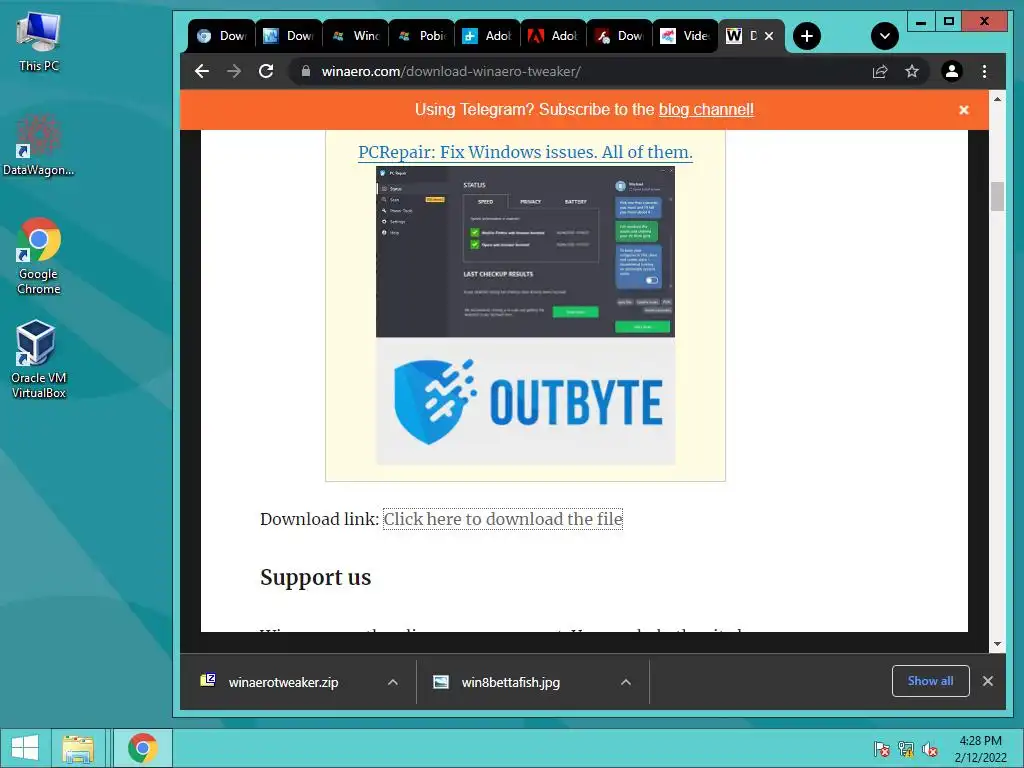
Task: Open a new tab with plus button
Action: (807, 36)
